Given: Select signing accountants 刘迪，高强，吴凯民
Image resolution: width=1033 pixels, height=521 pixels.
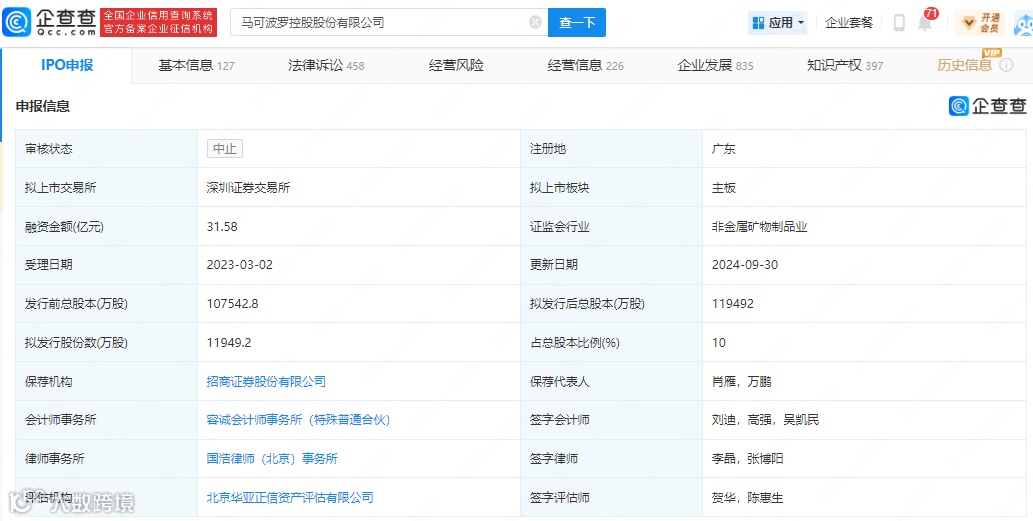Looking at the screenshot, I should [766, 420].
